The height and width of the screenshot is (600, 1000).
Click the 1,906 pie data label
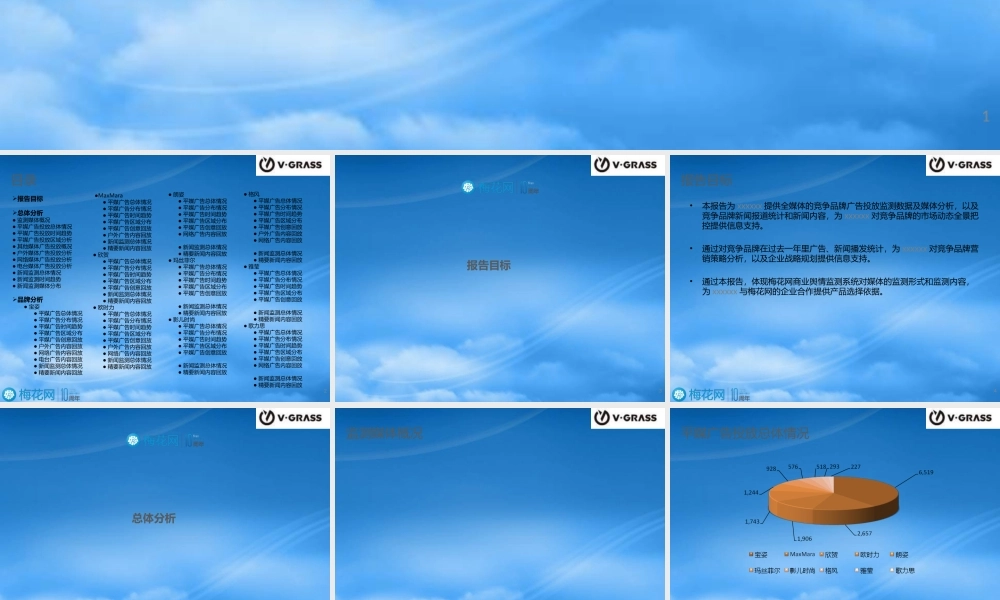804,539
